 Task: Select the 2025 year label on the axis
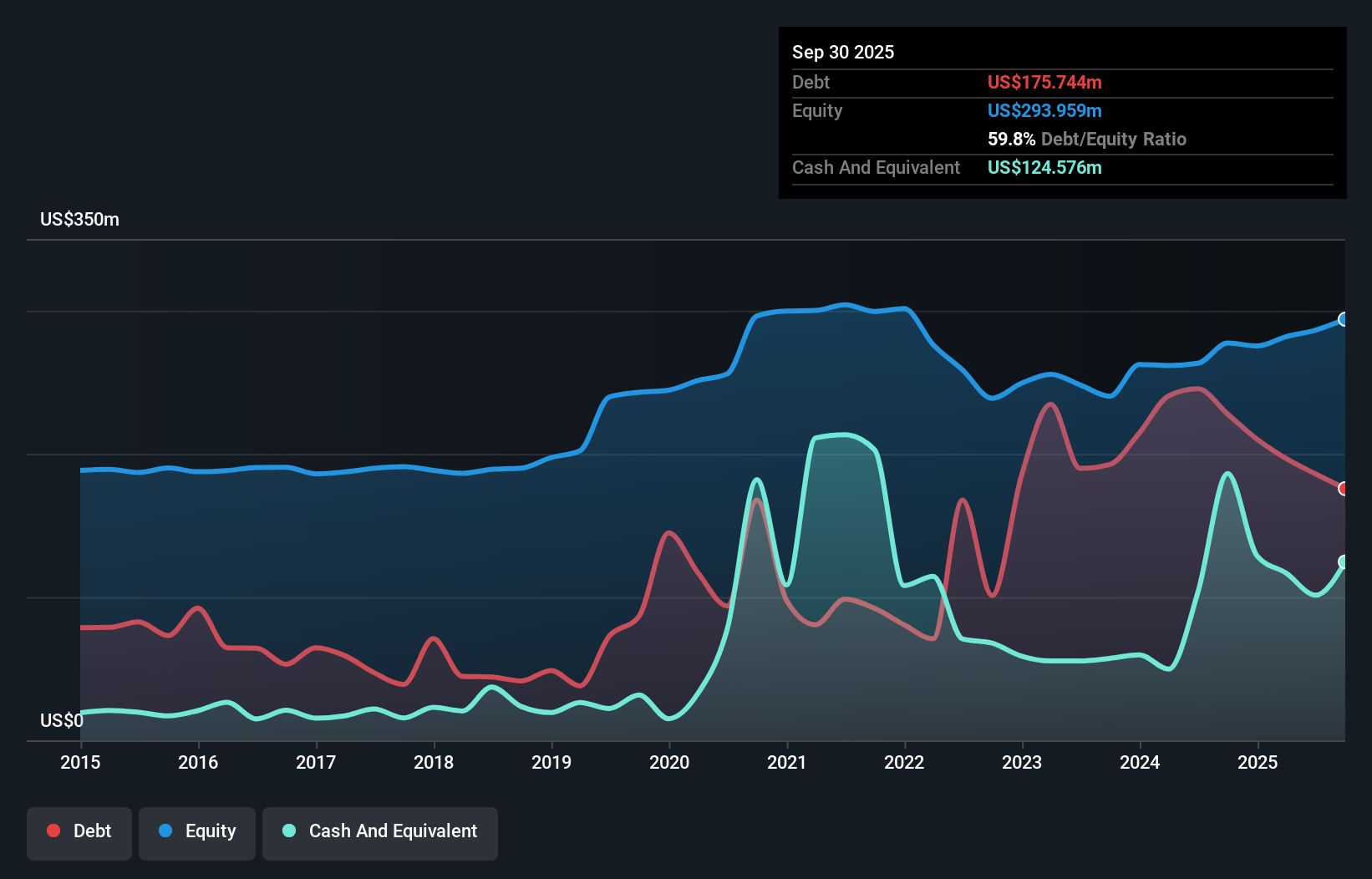click(x=1258, y=763)
